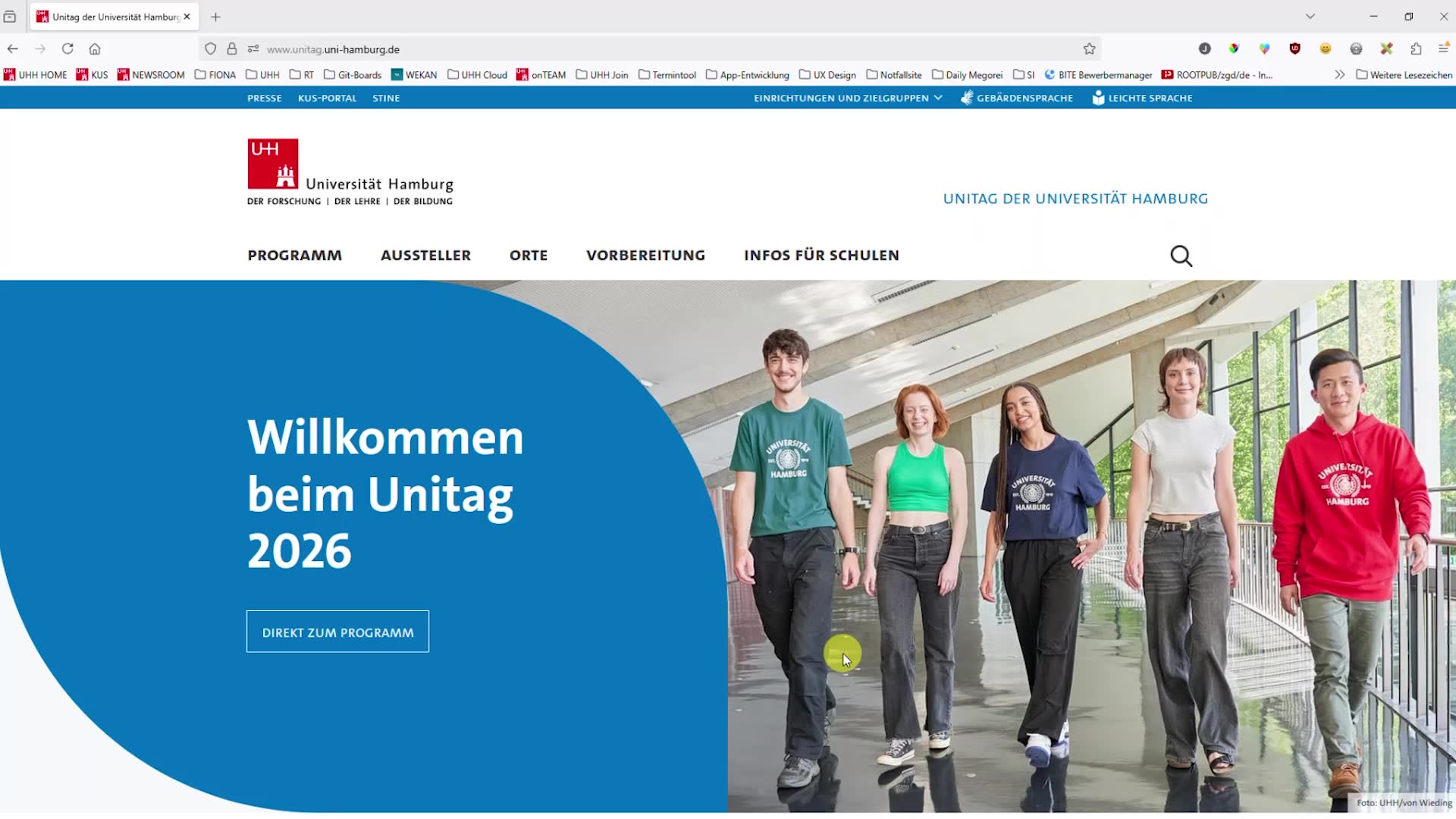Open the Firefox application menu
This screenshot has width=1456, height=819.
[x=1444, y=48]
